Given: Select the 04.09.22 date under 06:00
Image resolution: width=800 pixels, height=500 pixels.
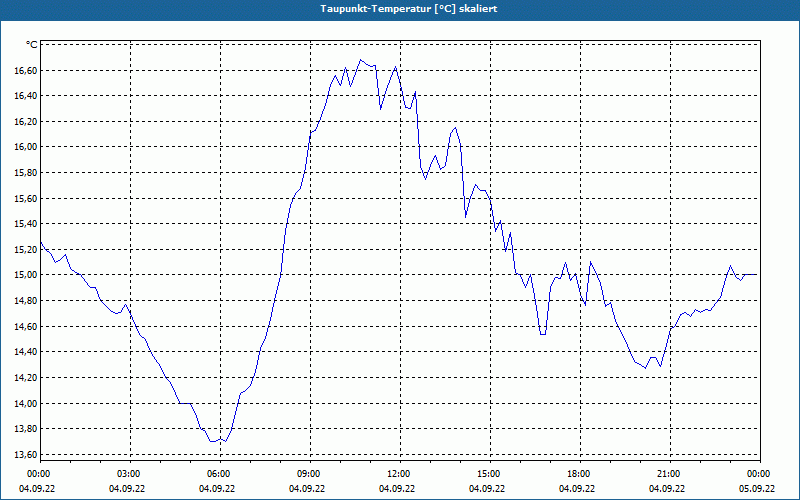Looking at the screenshot, I should pos(217,489).
